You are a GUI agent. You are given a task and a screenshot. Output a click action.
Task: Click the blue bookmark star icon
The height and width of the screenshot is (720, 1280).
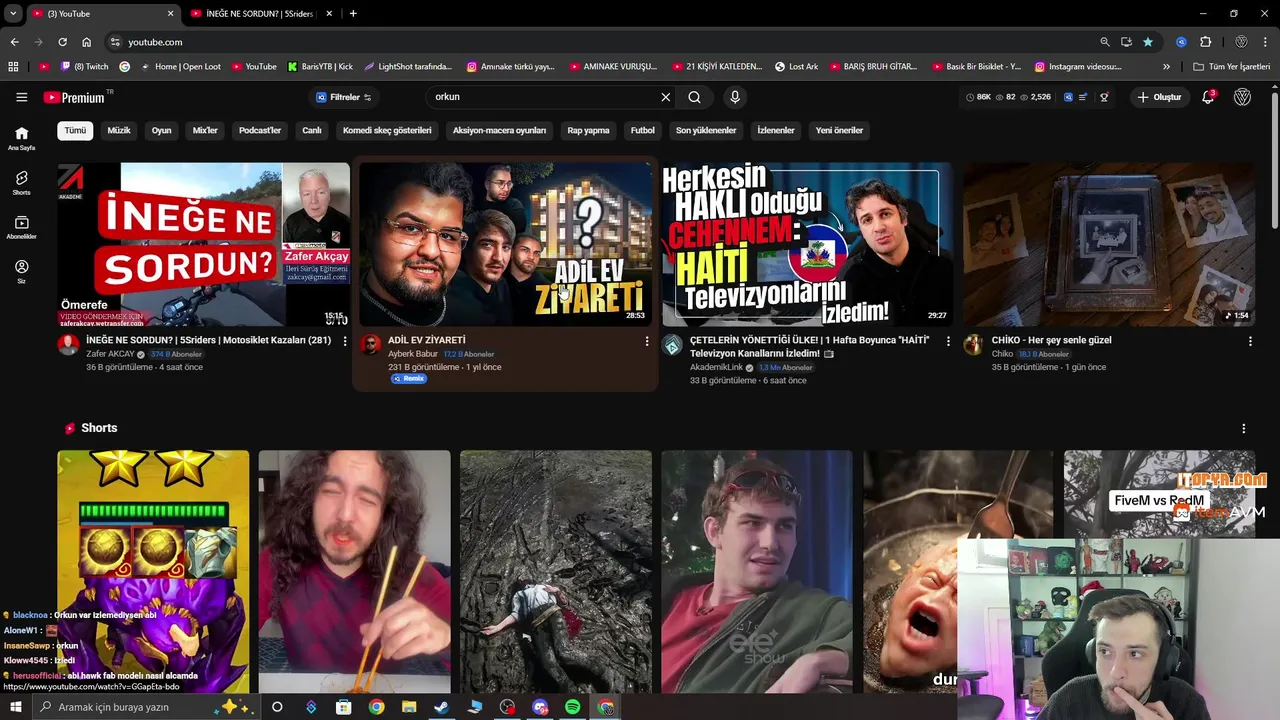click(x=1147, y=42)
